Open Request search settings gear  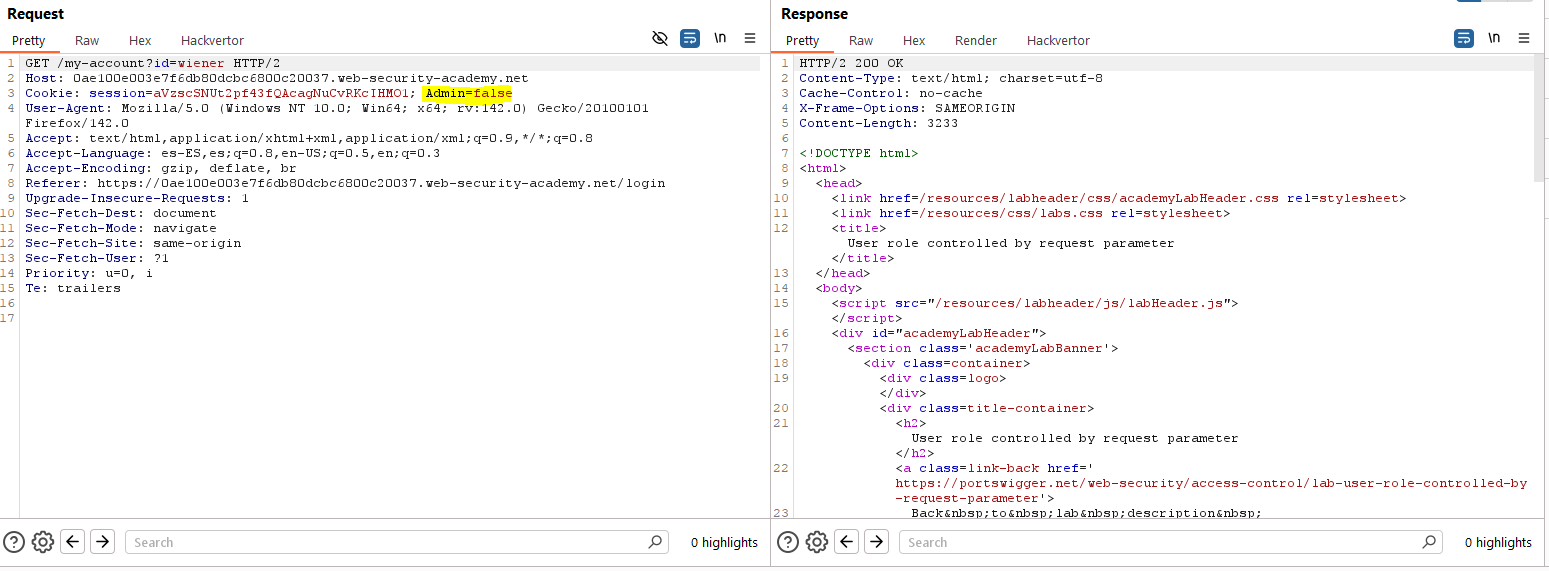pos(42,542)
